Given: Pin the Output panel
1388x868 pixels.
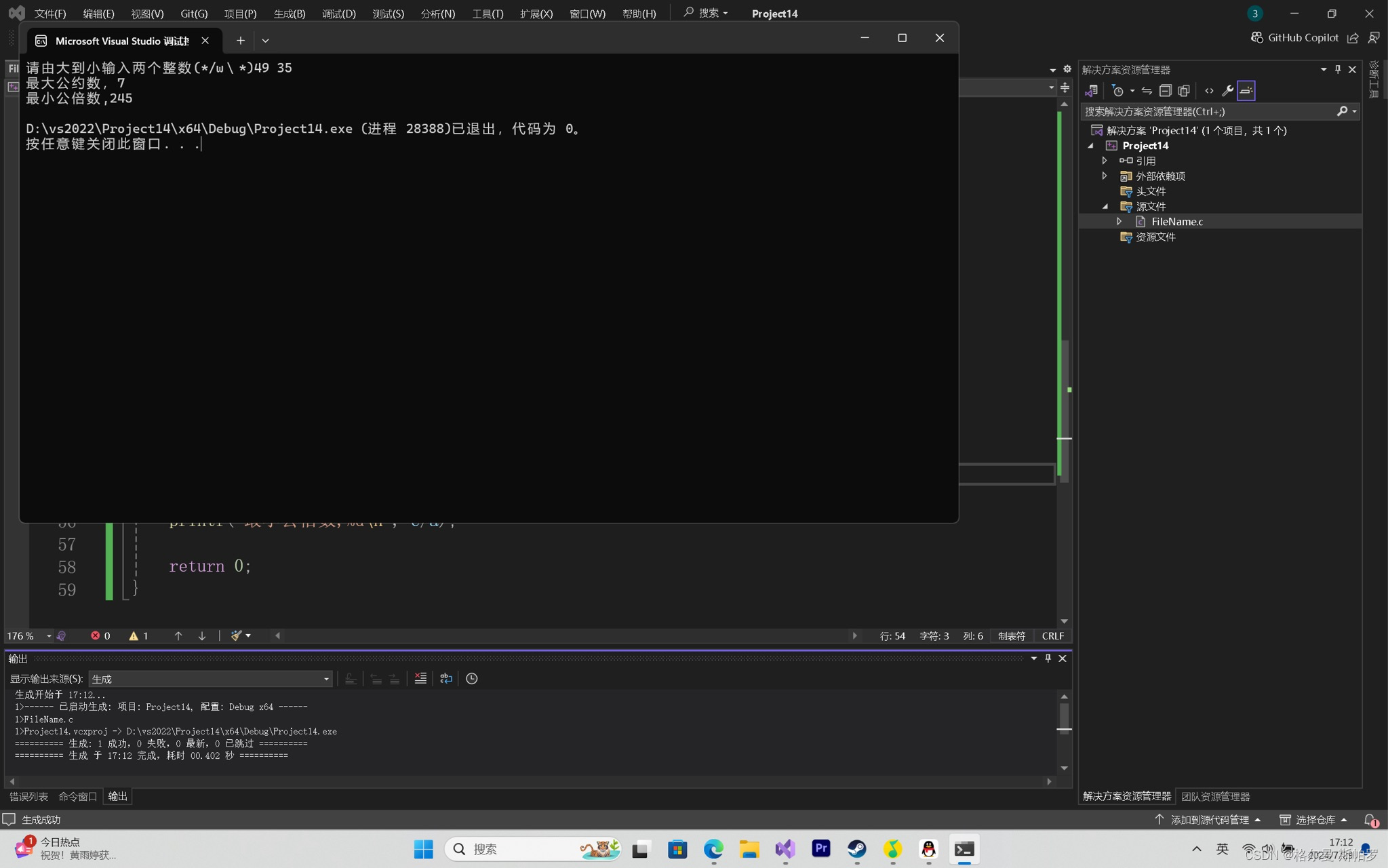Looking at the screenshot, I should click(x=1048, y=658).
